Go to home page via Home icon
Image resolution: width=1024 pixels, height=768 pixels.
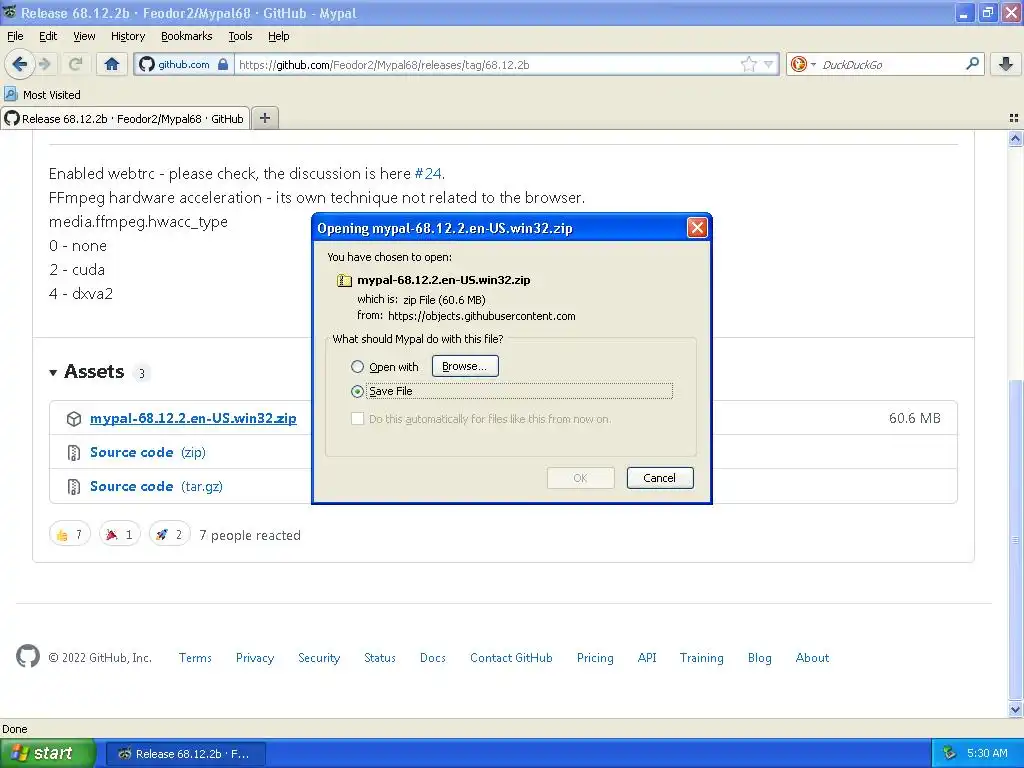(112, 64)
